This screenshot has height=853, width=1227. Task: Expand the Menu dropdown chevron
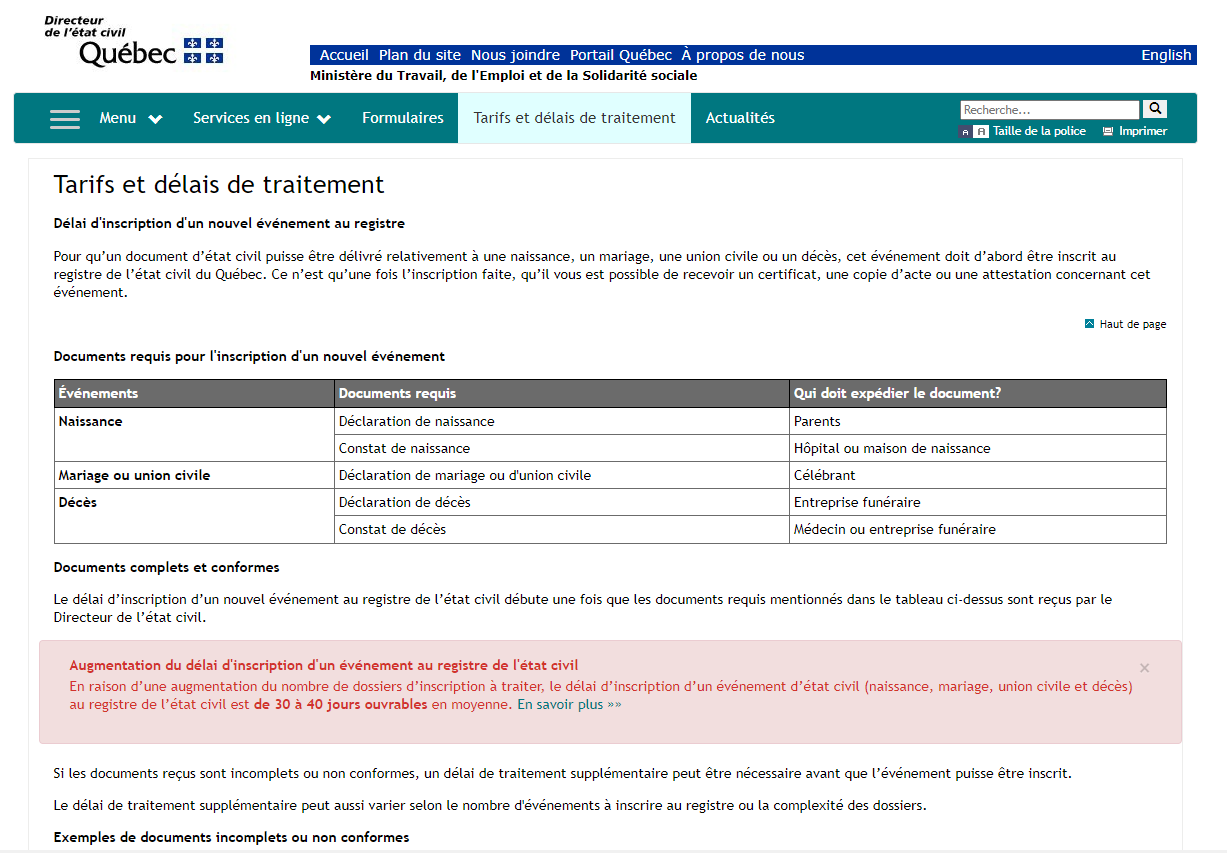click(155, 119)
